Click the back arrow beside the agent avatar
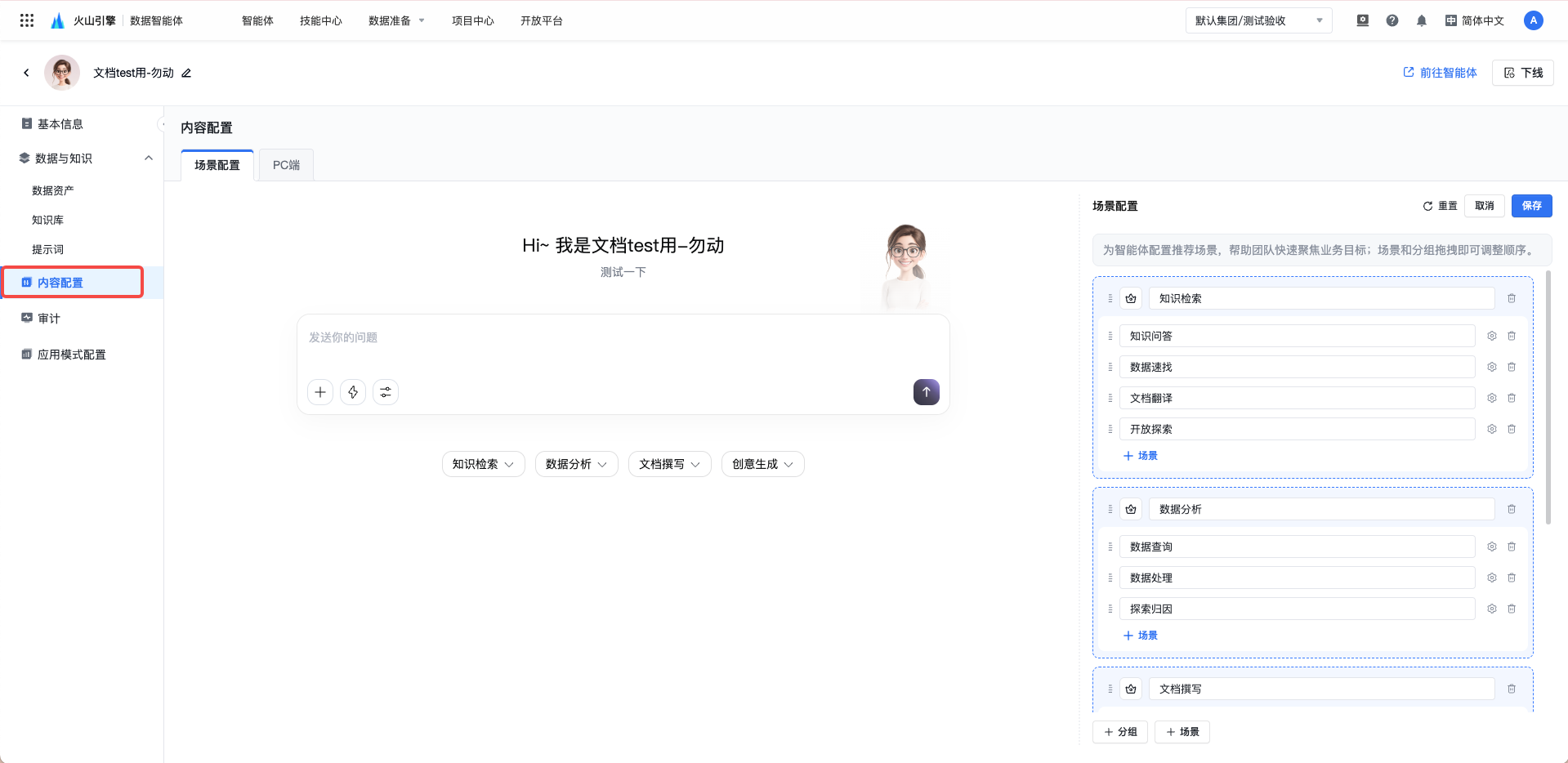 (x=26, y=73)
